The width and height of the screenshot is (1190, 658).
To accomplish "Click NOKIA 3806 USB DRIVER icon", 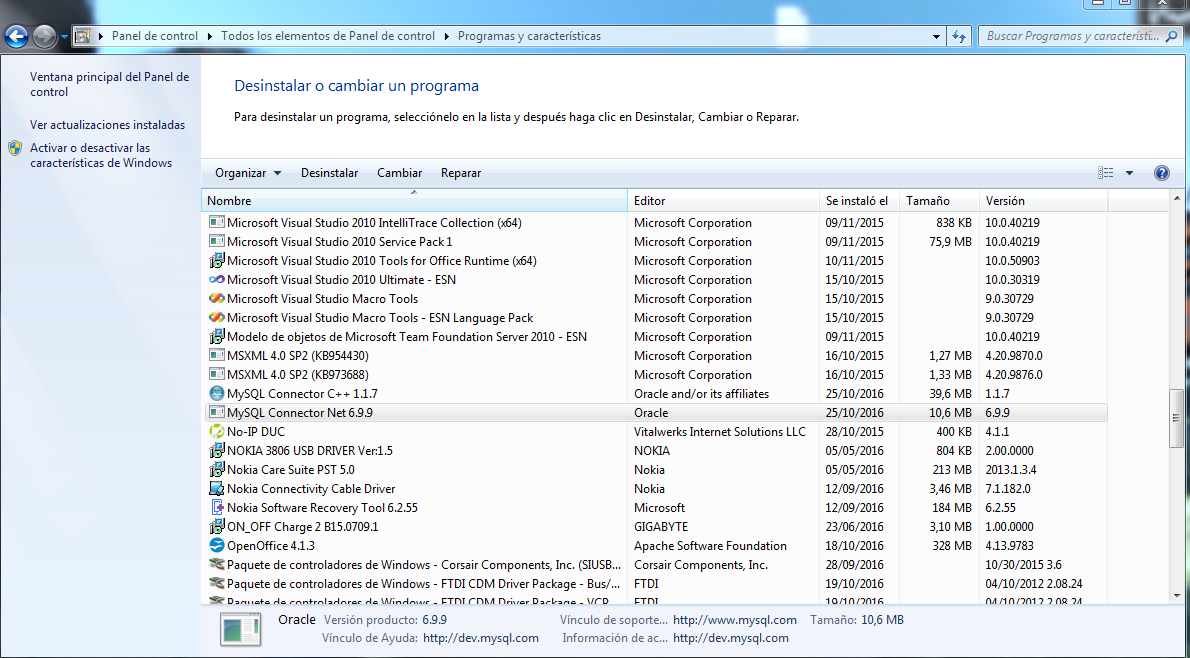I will [216, 451].
